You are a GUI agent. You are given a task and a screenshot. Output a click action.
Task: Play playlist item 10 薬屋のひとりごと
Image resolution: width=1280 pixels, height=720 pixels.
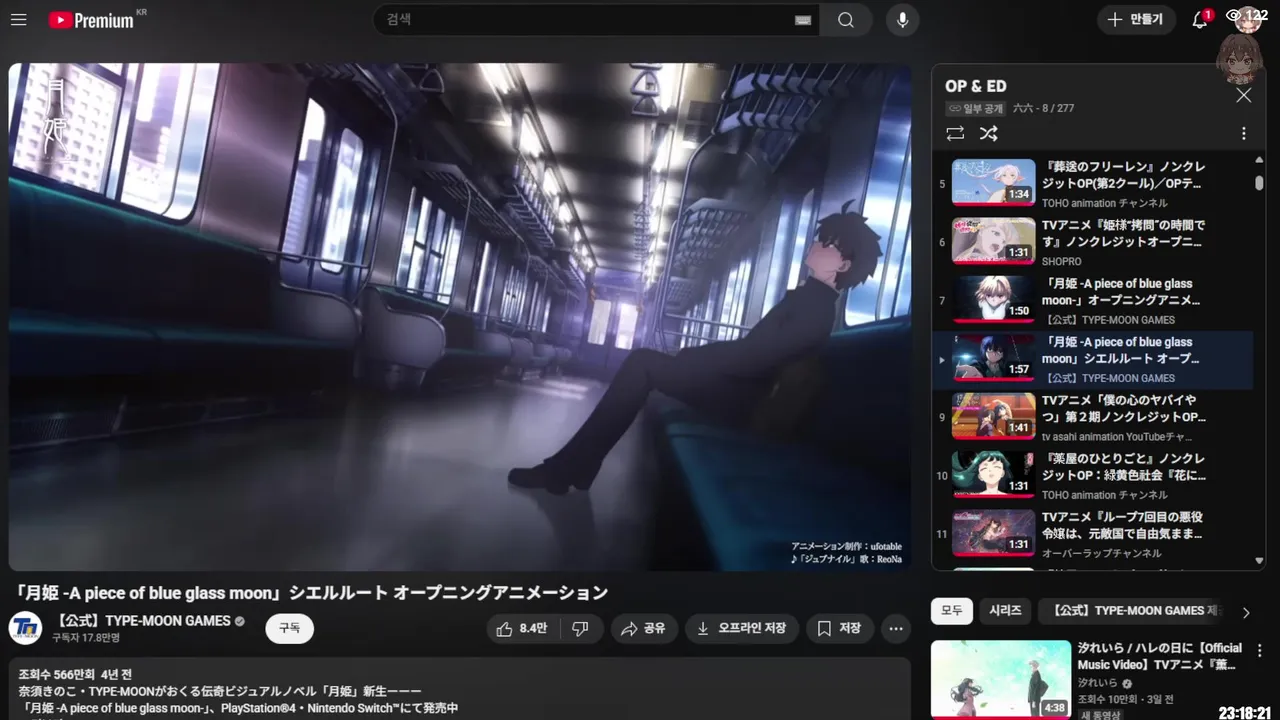1092,476
